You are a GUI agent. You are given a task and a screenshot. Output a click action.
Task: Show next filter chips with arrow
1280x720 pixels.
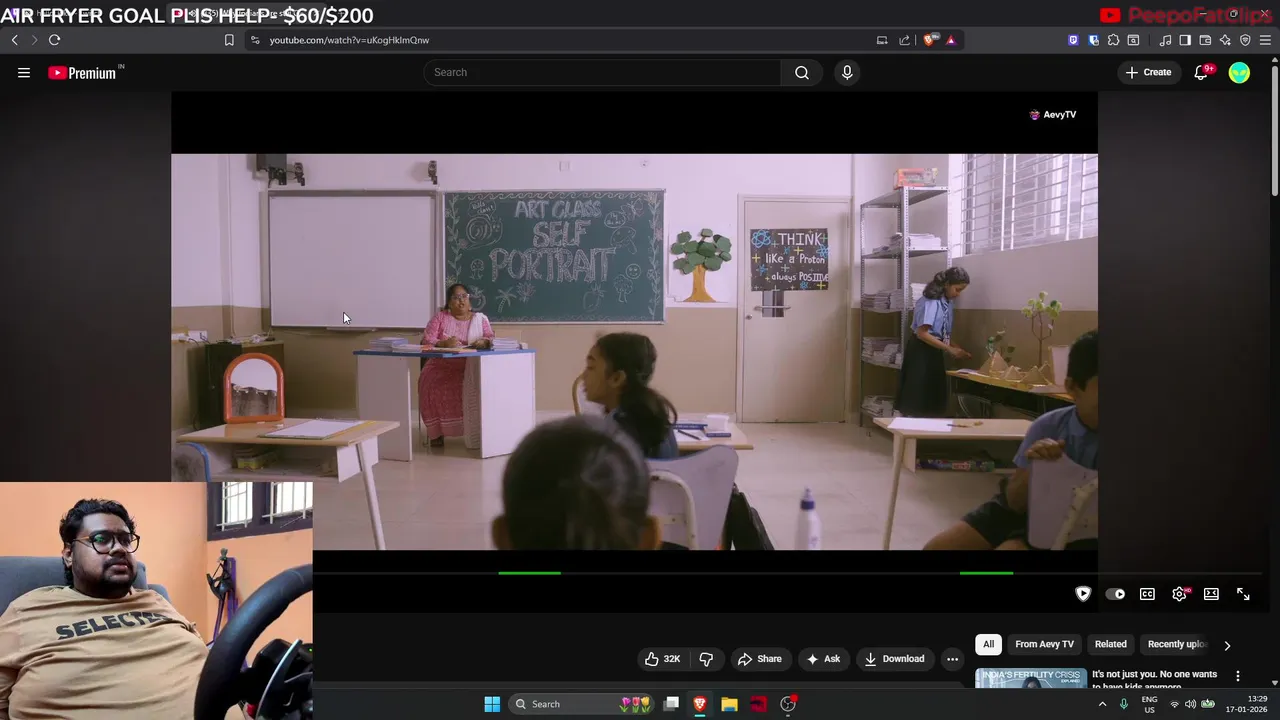pyautogui.click(x=1227, y=645)
